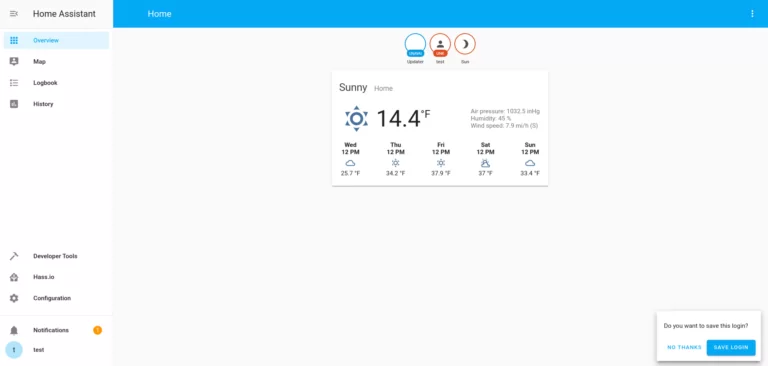This screenshot has width=768, height=366.
Task: Click the Sunny weather card title
Action: [353, 88]
